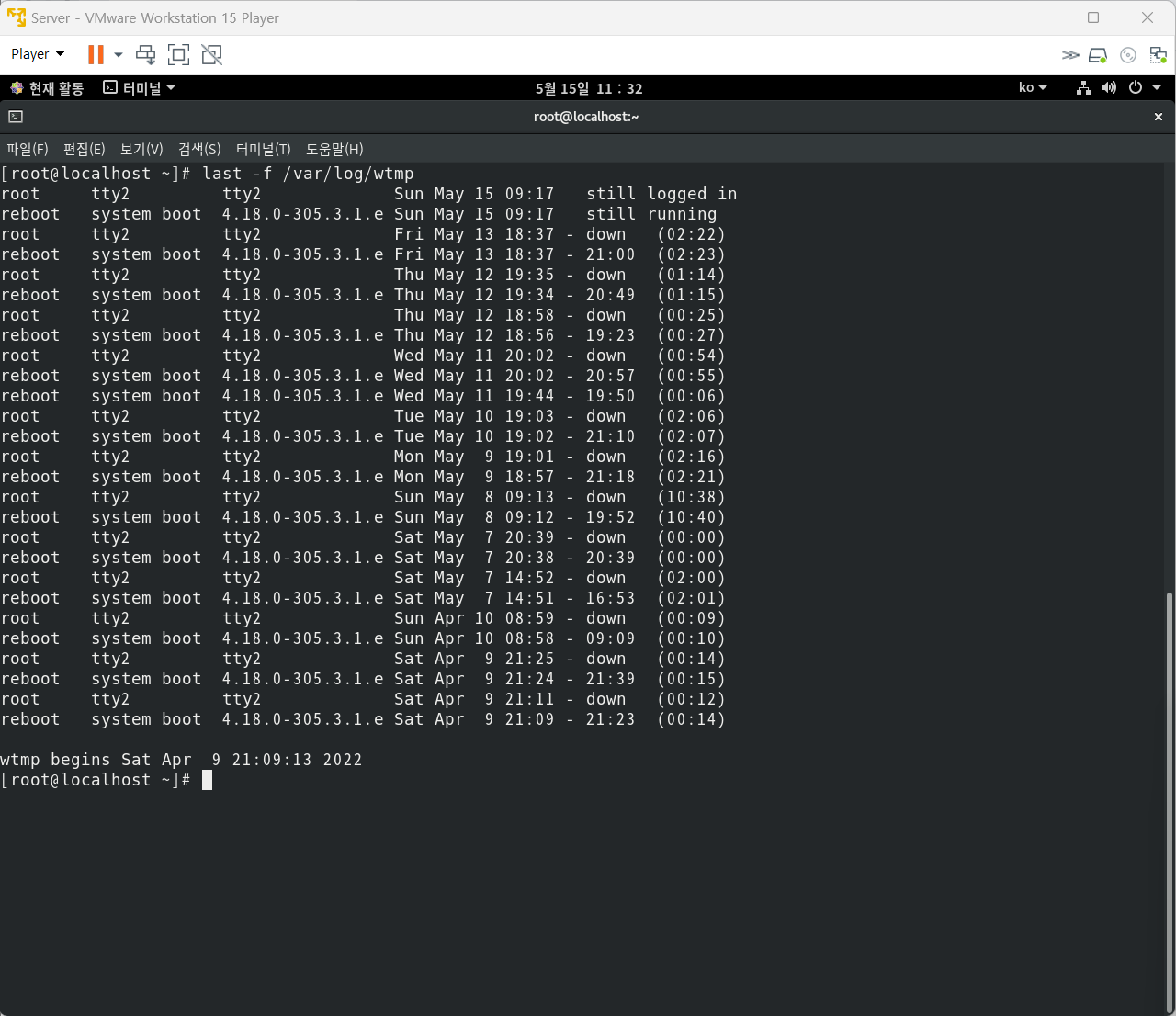Click the network adapter device icon
Screen dimensions: 1176x1016
pyautogui.click(x=1158, y=55)
